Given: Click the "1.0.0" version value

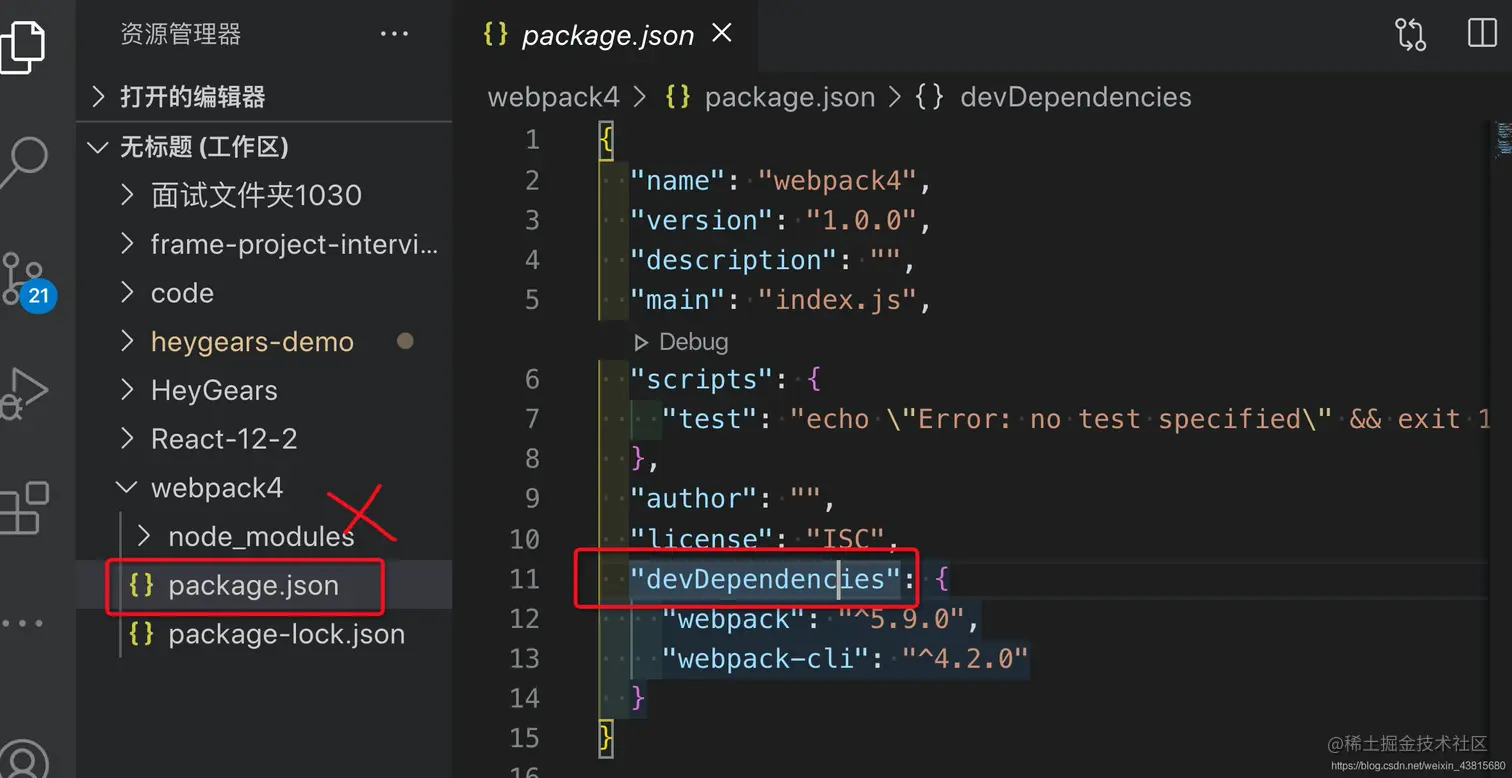Looking at the screenshot, I should pos(861,221).
